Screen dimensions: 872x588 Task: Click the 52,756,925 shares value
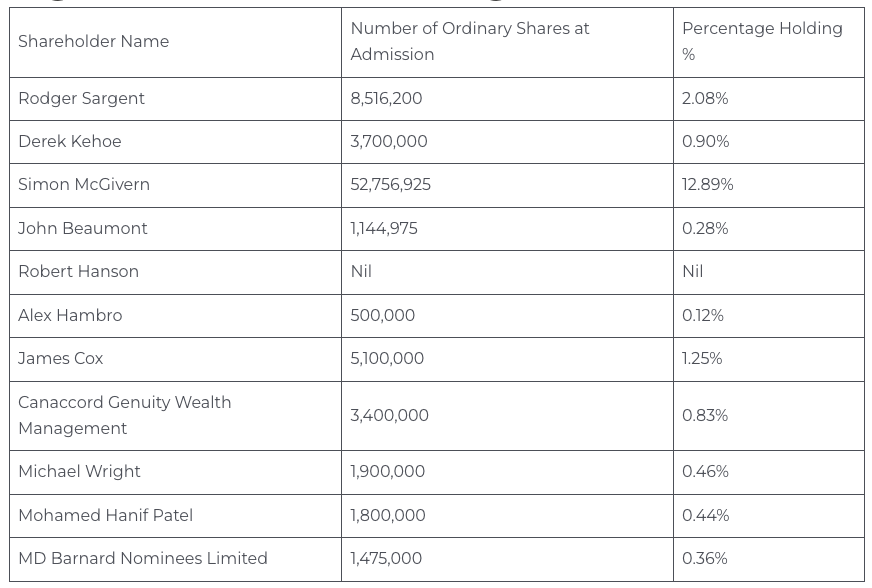[391, 185]
